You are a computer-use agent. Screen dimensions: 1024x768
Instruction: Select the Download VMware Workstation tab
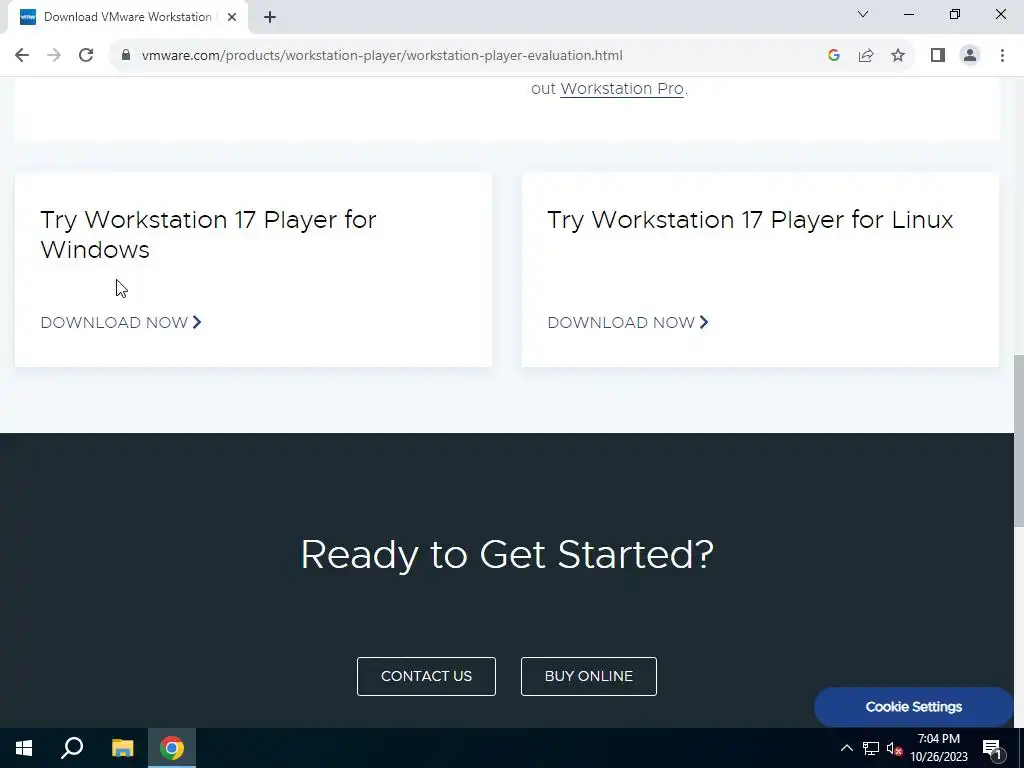pyautogui.click(x=127, y=18)
